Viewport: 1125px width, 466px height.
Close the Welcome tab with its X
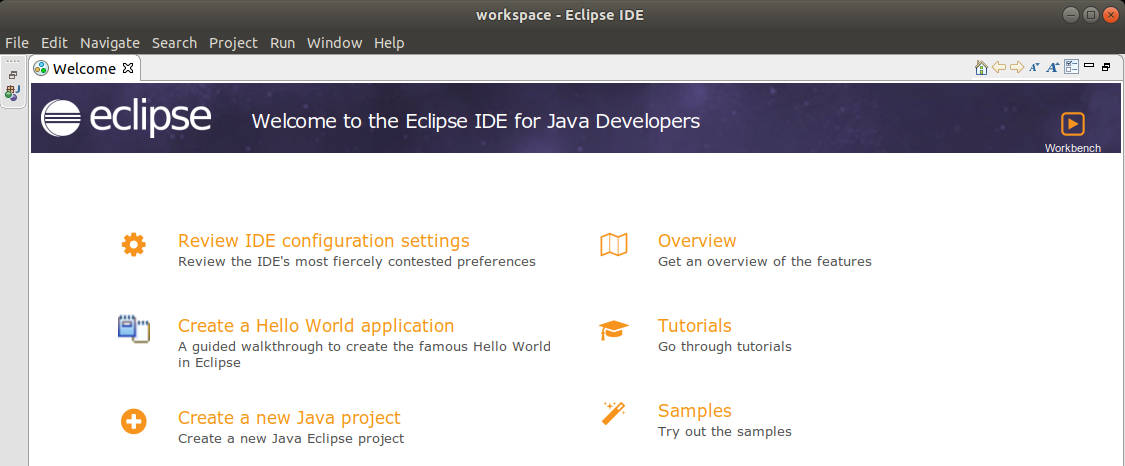[128, 68]
